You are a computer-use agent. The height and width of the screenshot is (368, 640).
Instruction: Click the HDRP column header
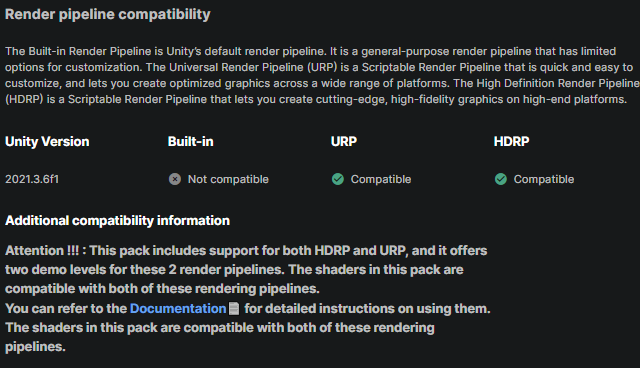click(511, 142)
